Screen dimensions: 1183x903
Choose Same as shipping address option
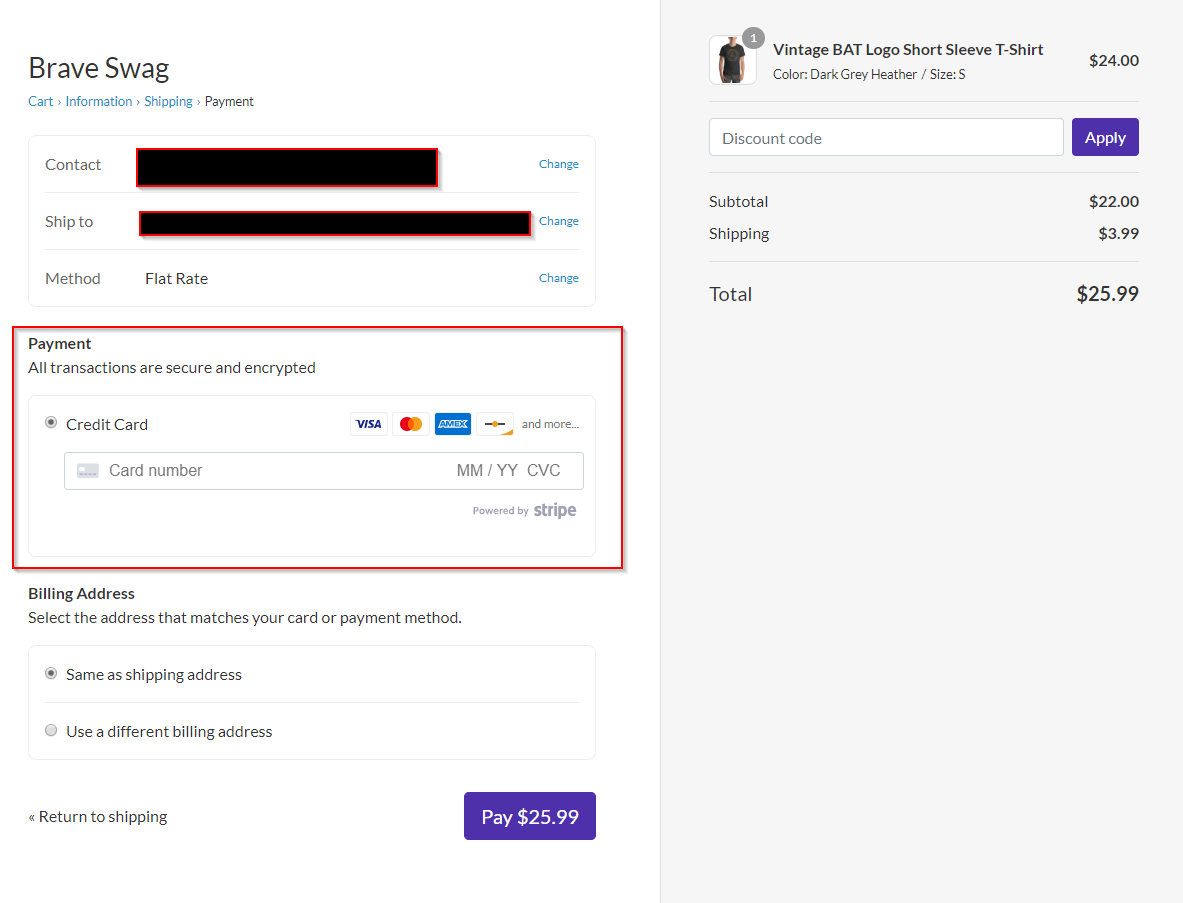[51, 674]
